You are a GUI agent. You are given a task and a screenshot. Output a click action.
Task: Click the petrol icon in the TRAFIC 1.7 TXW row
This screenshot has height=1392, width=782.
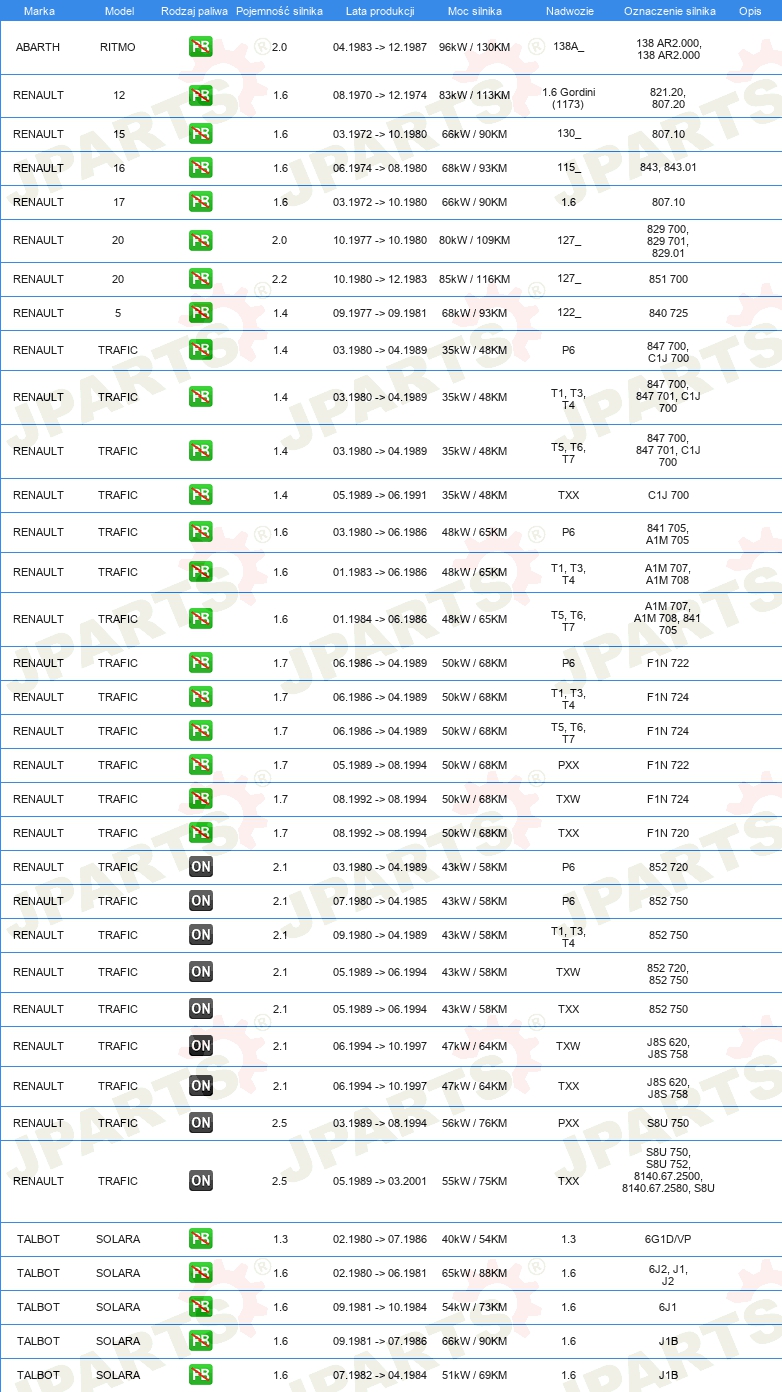pyautogui.click(x=200, y=799)
